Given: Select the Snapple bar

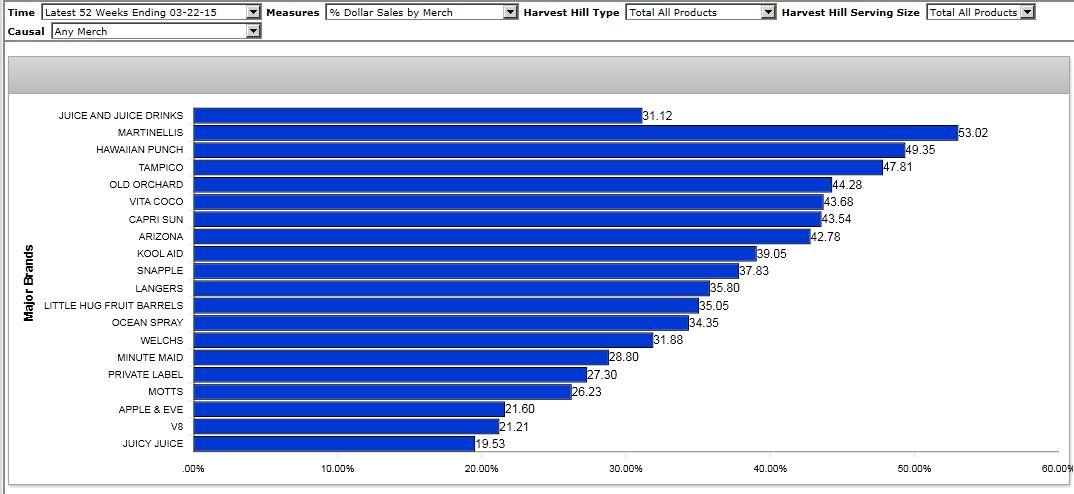Looking at the screenshot, I should point(466,271).
